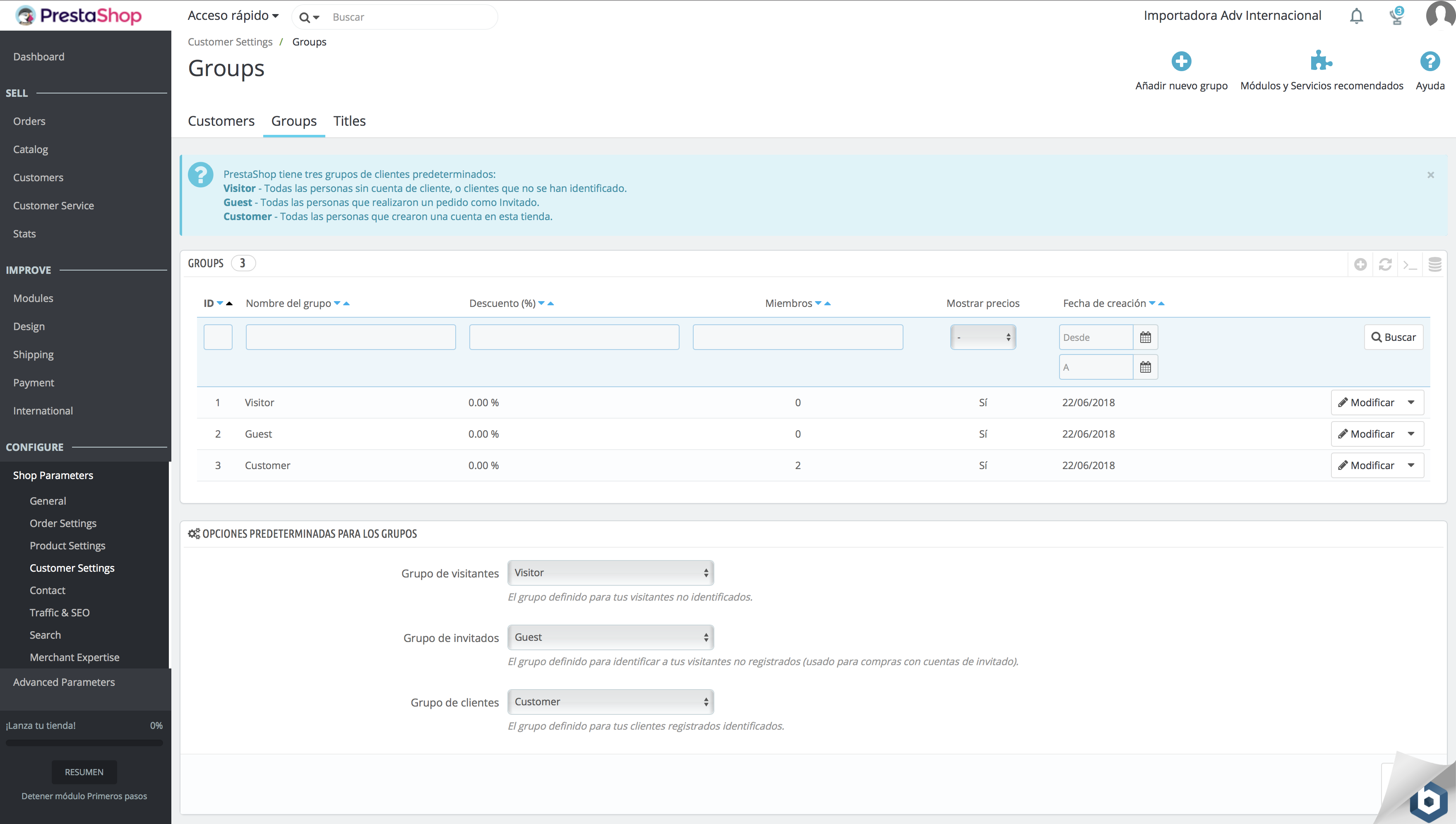Sort ID column ascending arrow
Screen dimensions: 1456x824
click(x=229, y=304)
